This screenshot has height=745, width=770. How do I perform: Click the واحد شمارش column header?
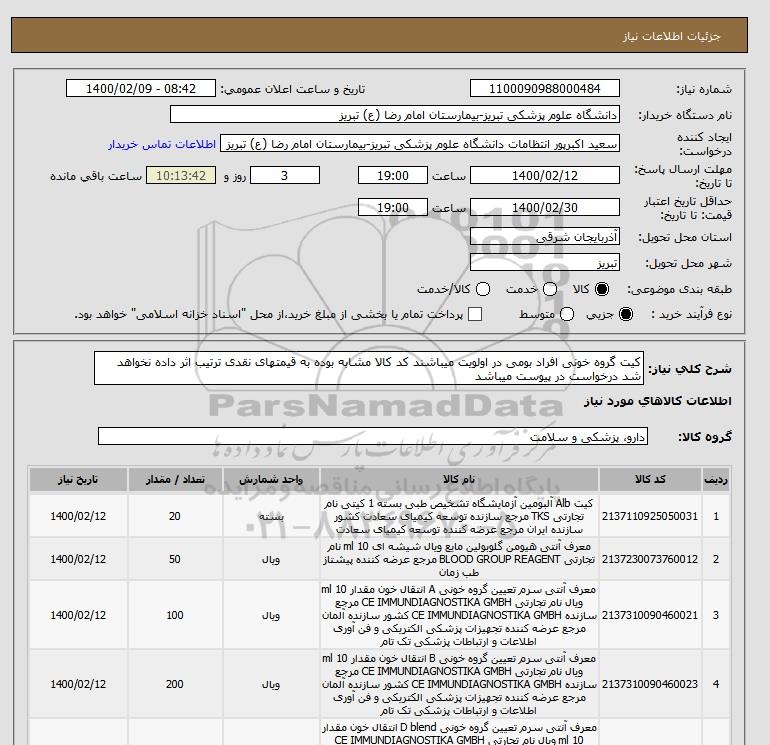(x=271, y=479)
